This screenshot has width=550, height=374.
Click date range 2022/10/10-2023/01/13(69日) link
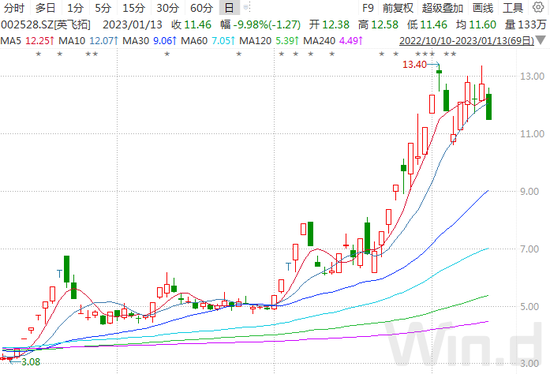pyautogui.click(x=467, y=41)
